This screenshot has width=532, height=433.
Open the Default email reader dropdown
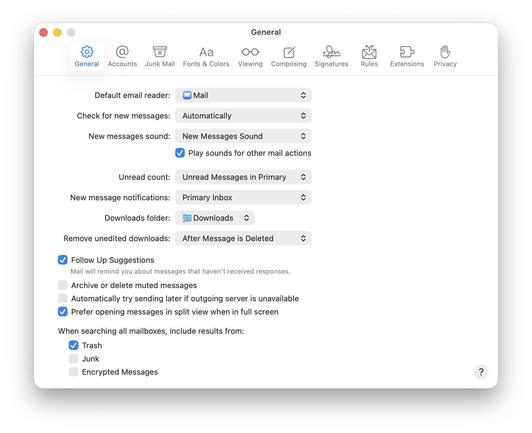243,95
